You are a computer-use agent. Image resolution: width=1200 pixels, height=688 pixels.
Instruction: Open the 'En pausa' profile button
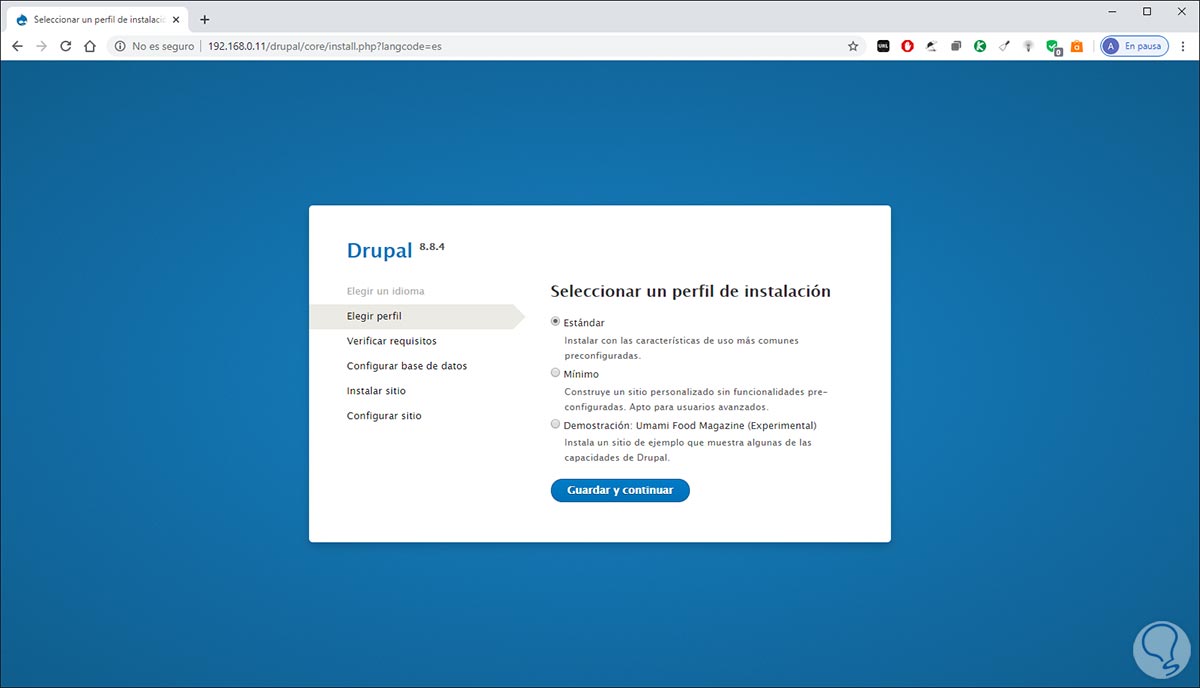point(1134,46)
